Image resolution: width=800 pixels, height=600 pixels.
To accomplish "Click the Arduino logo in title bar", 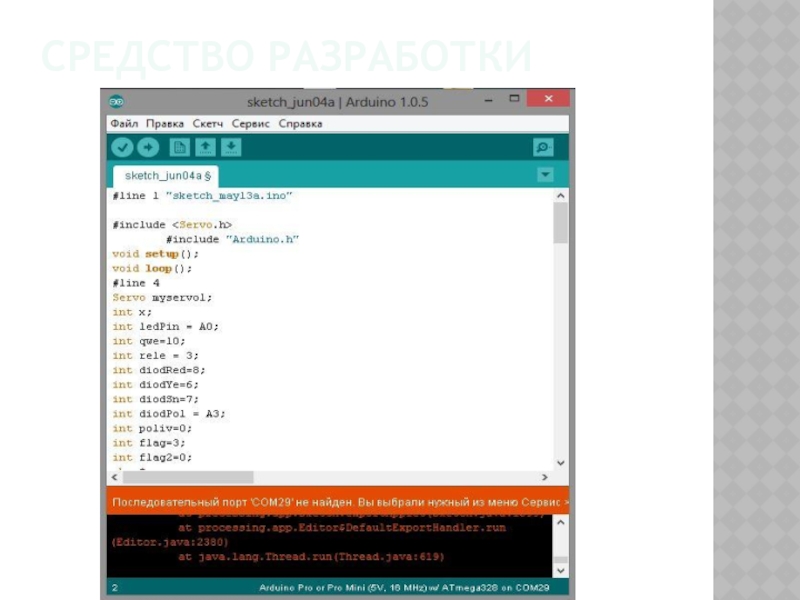I will click(x=116, y=102).
